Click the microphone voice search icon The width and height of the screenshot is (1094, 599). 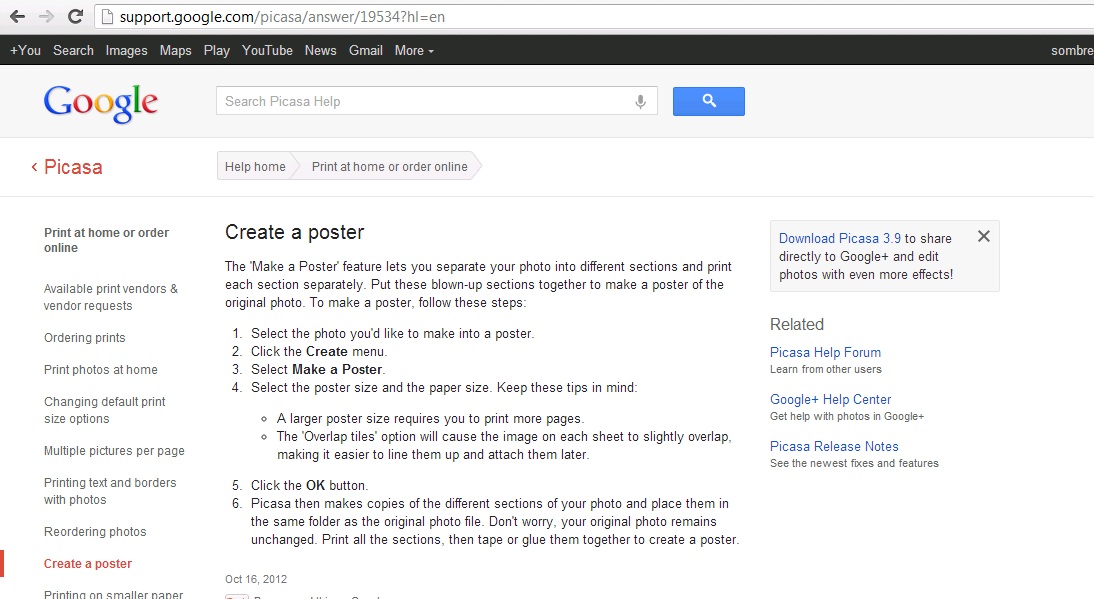[x=640, y=101]
